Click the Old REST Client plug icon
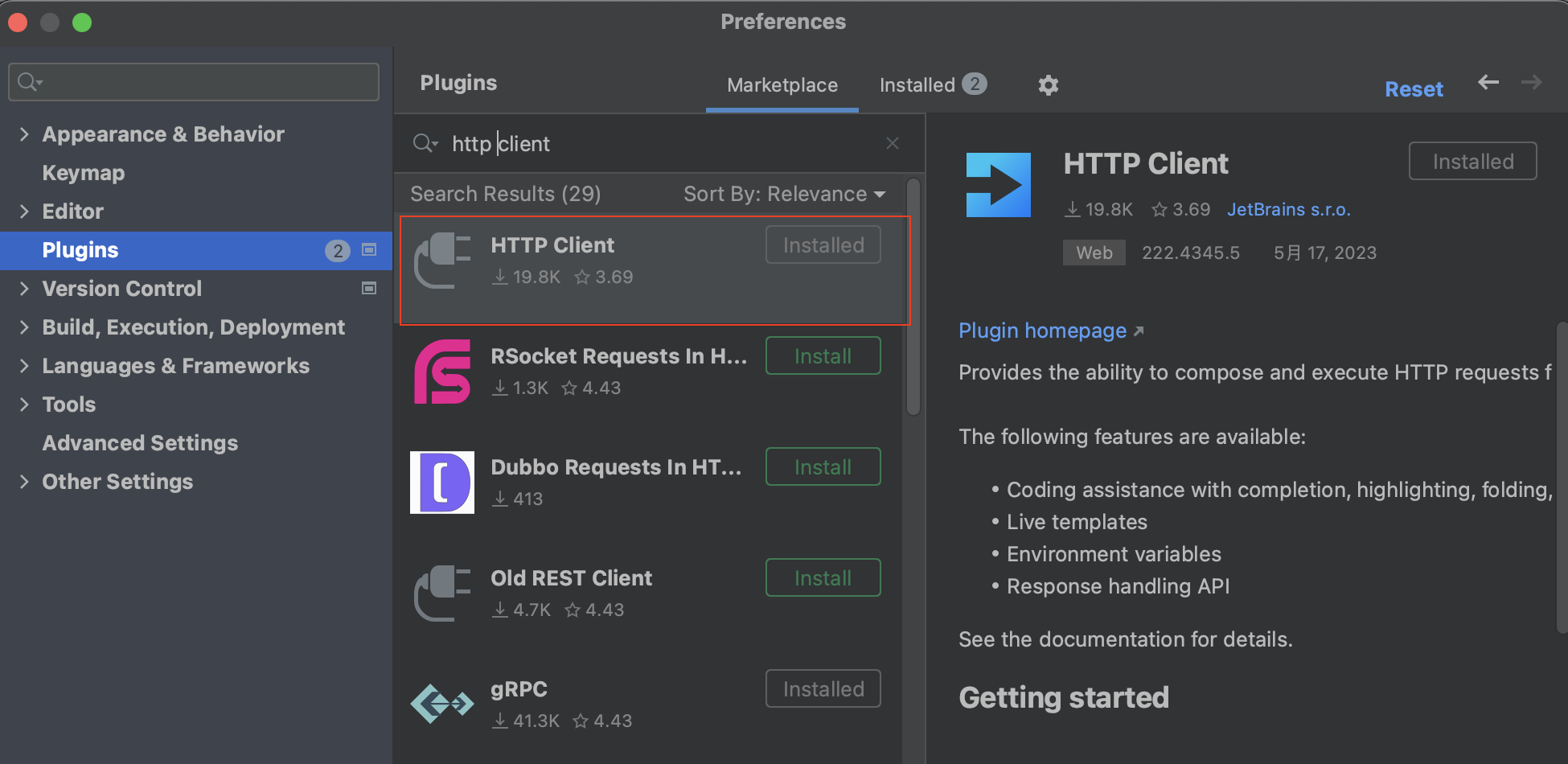Viewport: 1568px width, 764px height. 442,594
